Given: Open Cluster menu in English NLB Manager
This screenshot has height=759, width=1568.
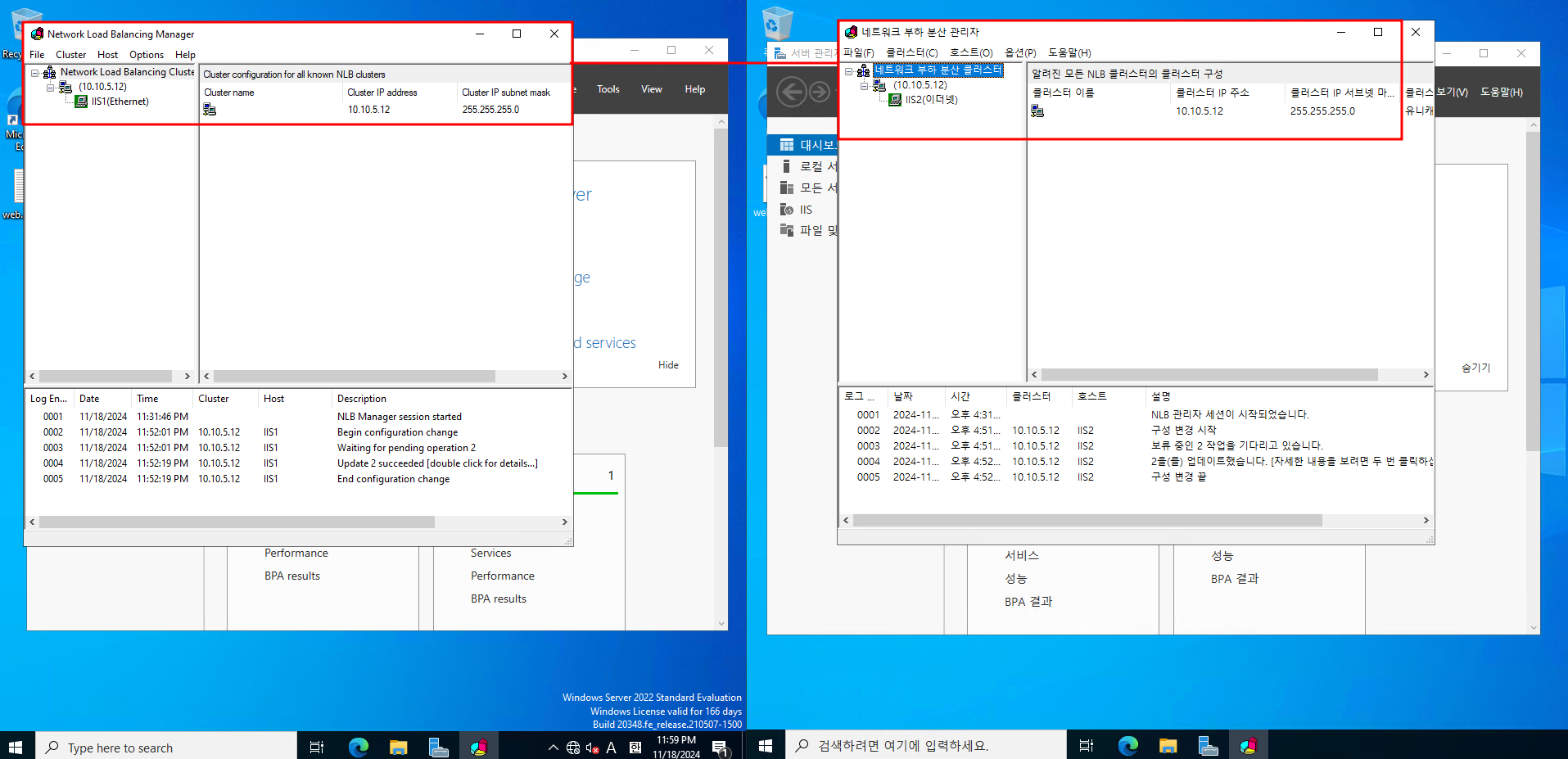Looking at the screenshot, I should click(70, 55).
